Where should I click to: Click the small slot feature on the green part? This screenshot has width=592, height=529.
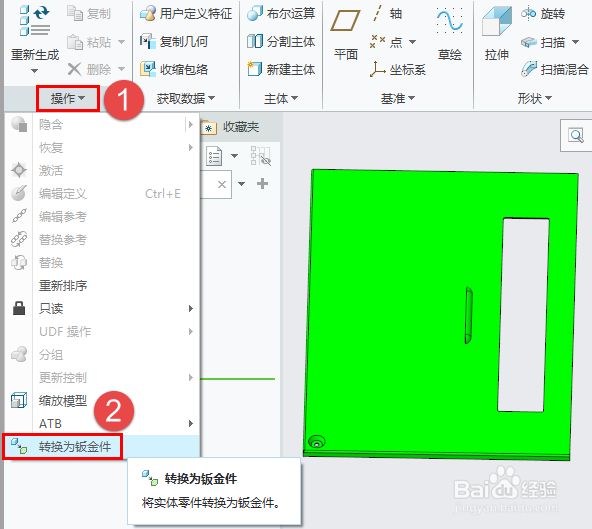click(469, 315)
